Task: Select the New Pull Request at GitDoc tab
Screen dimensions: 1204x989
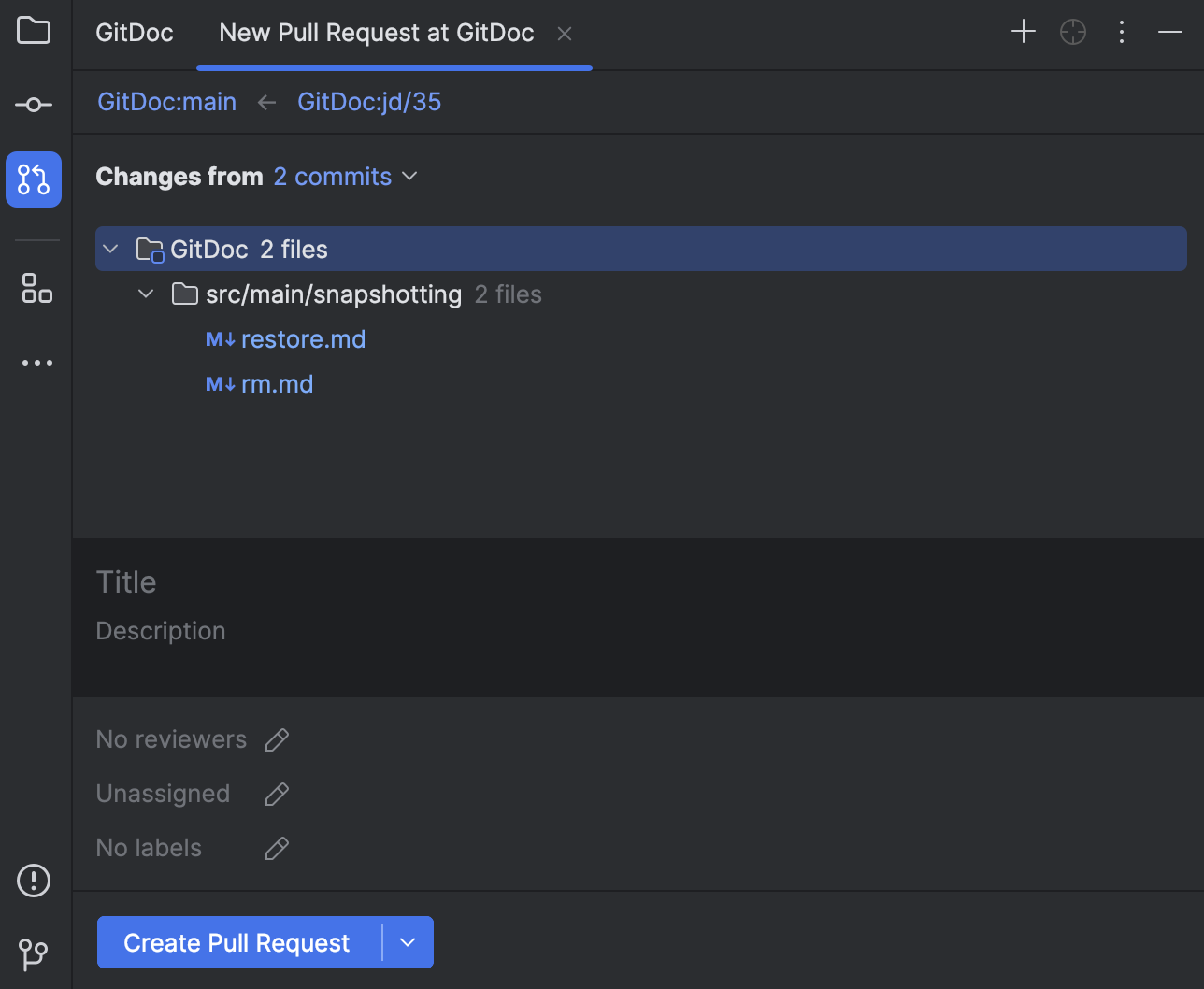Action: click(x=376, y=33)
